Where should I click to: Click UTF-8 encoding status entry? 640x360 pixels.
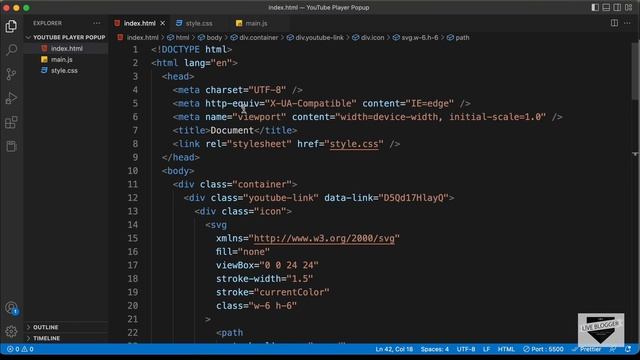tap(466, 349)
